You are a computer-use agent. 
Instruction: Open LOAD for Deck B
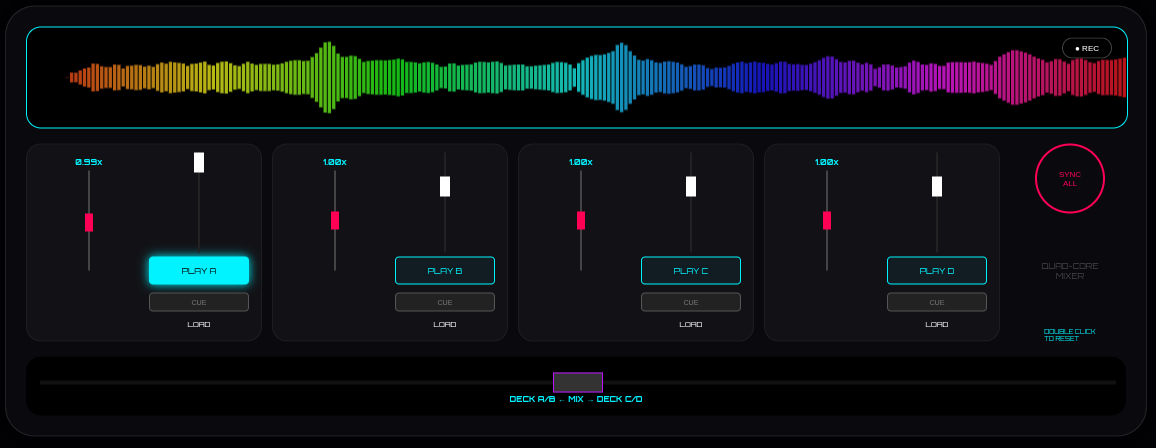pyautogui.click(x=445, y=324)
